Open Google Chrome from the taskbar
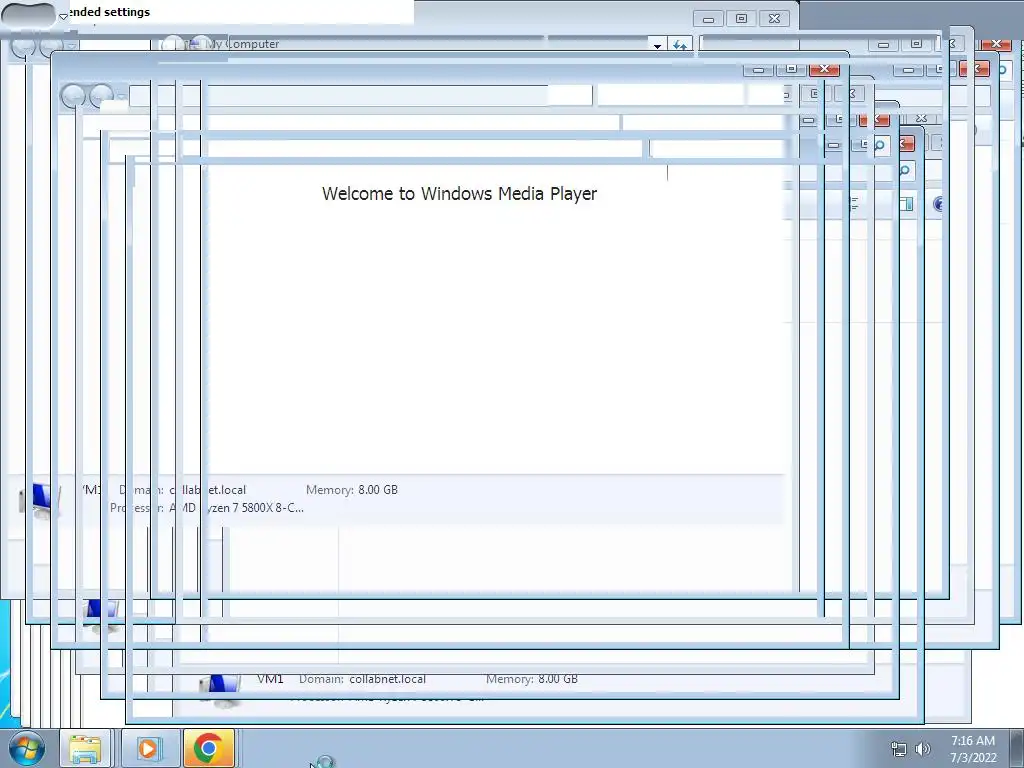This screenshot has height=768, width=1024. coord(208,748)
